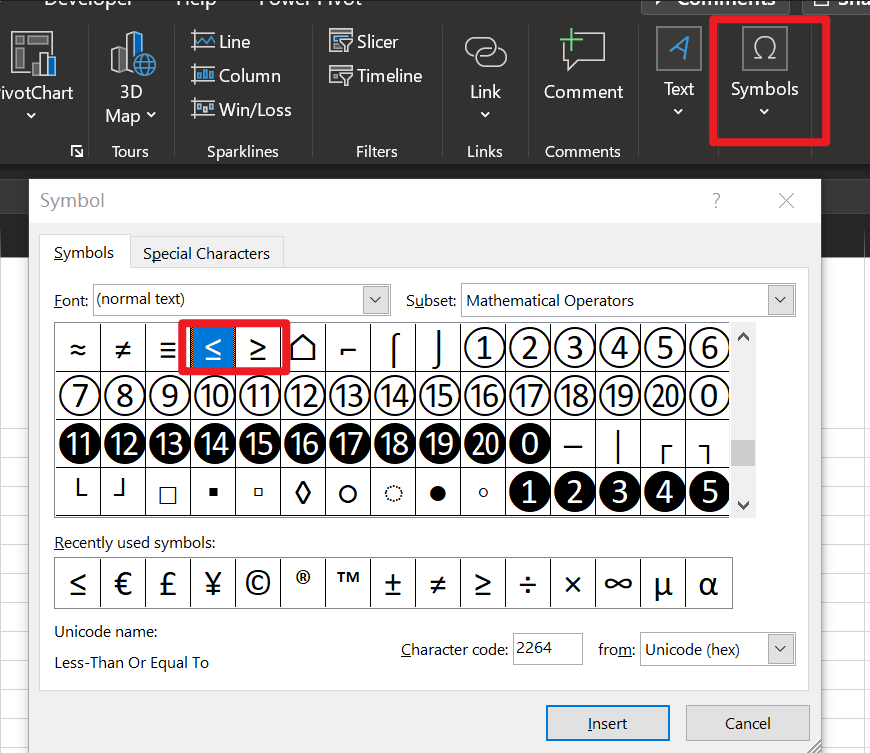Select the less-than-or-equal symbol in grid

[213, 348]
